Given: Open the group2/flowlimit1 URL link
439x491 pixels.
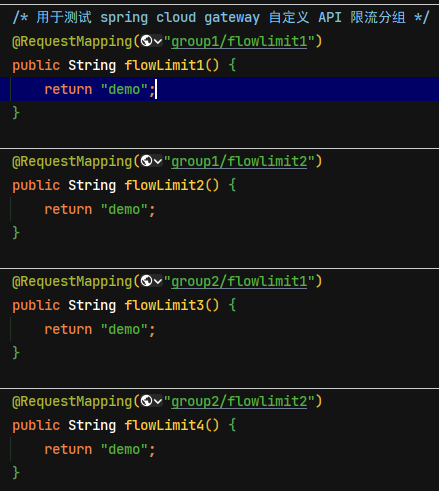Looking at the screenshot, I should click(x=239, y=282).
